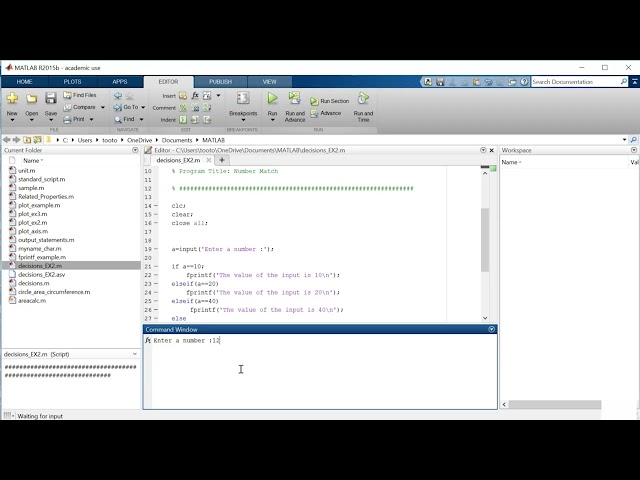Viewport: 640px width, 480px height.
Task: Click the green percent Comment icon
Action: pos(183,108)
